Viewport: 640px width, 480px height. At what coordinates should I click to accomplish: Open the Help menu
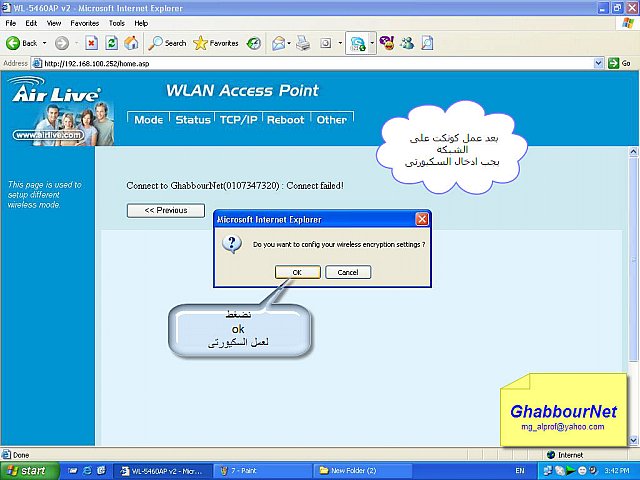141,23
